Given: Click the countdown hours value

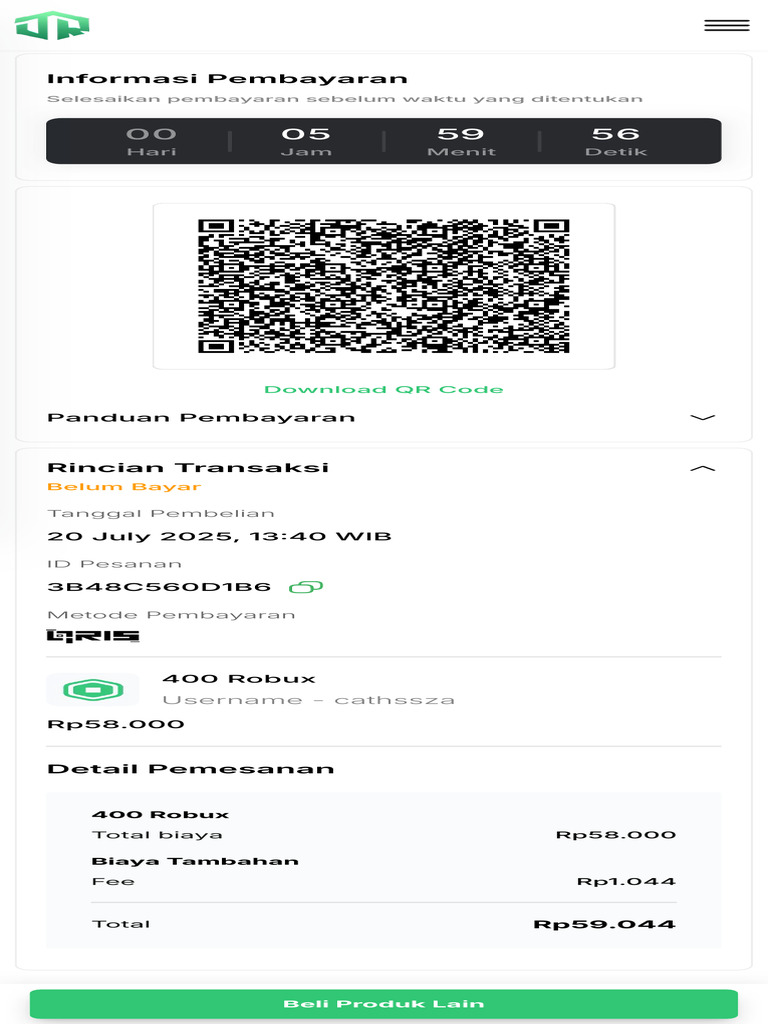Looking at the screenshot, I should (306, 134).
